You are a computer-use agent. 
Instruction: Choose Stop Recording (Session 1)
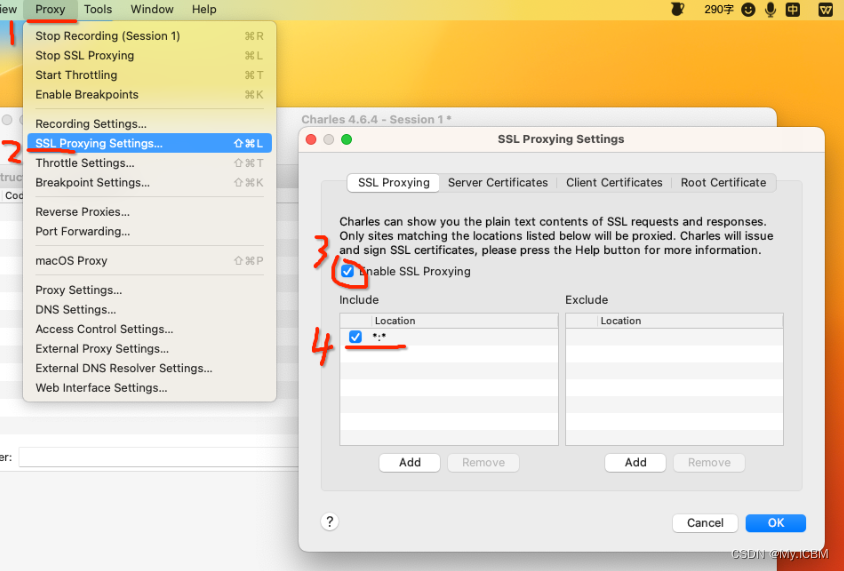[x=149, y=36]
